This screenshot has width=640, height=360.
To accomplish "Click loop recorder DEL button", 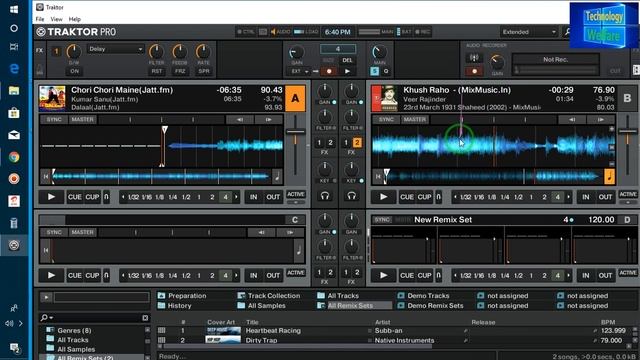I will point(347,60).
